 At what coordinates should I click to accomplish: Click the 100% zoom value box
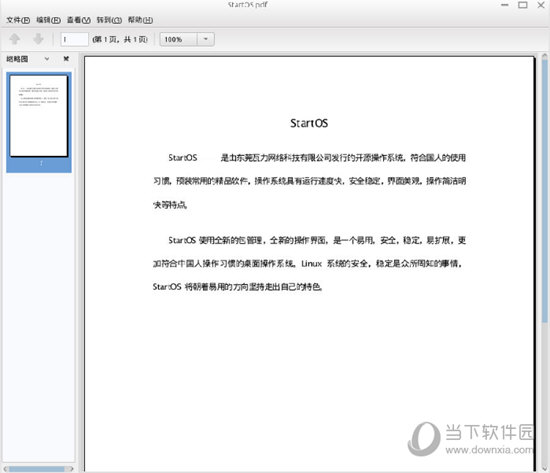[179, 39]
